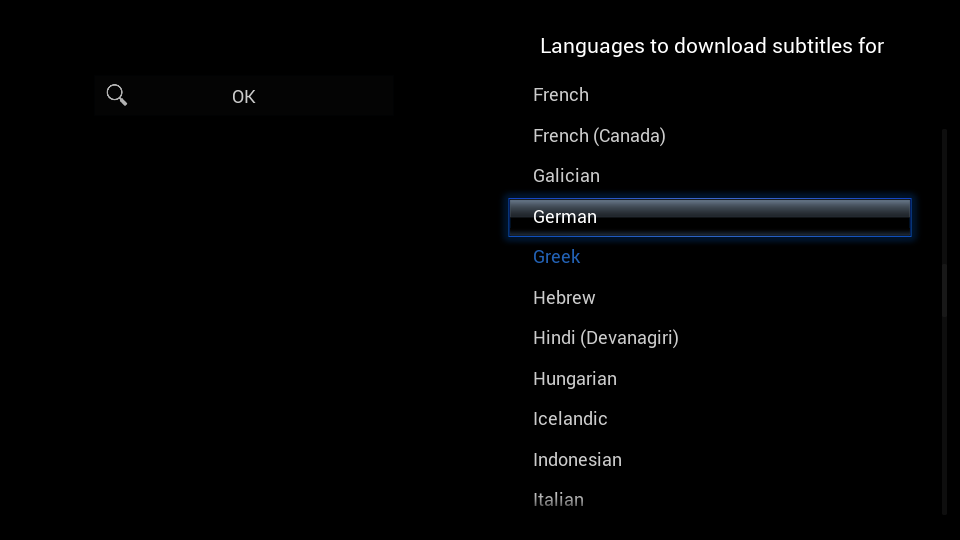Choose the Galician language entry
This screenshot has width=960, height=540.
point(710,176)
